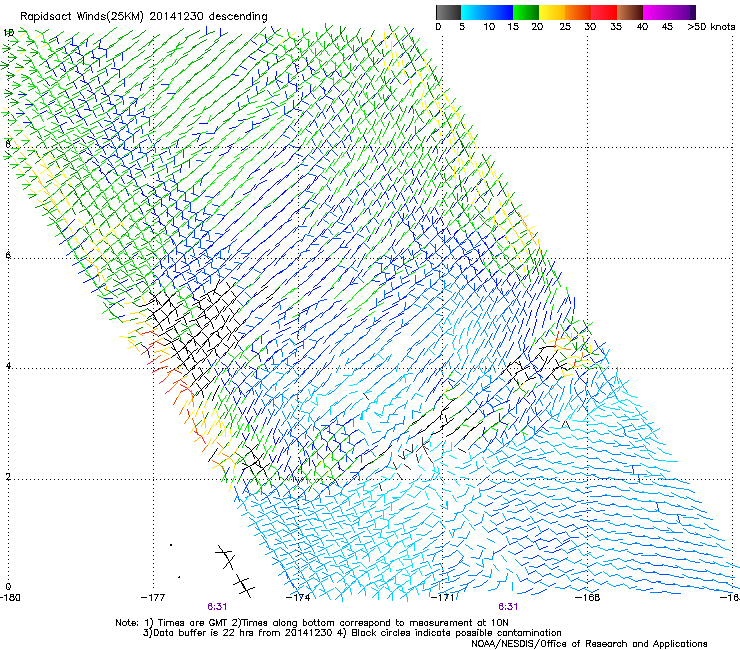Click the green 15–20 knots legend swatch
Image resolution: width=740 pixels, height=650 pixels.
[x=526, y=12]
